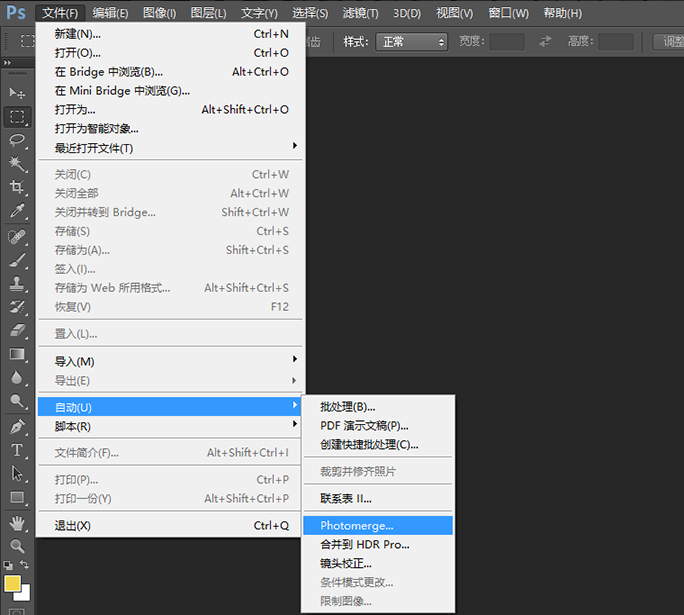Open the white background color swatch
This screenshot has height=615, width=684.
26,596
